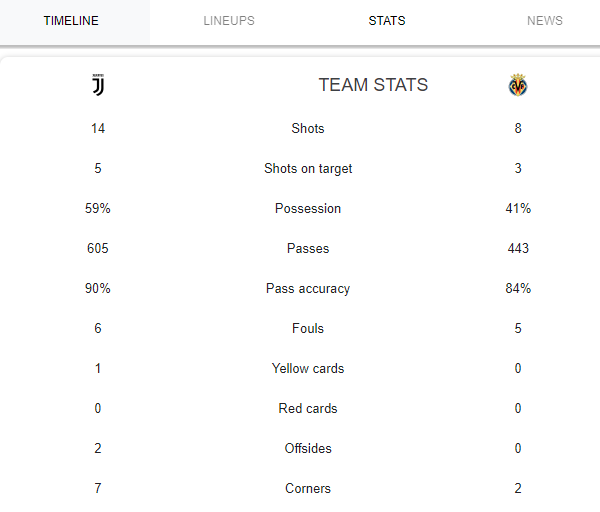Go to the NEWS tab
The width and height of the screenshot is (600, 512).
click(545, 21)
